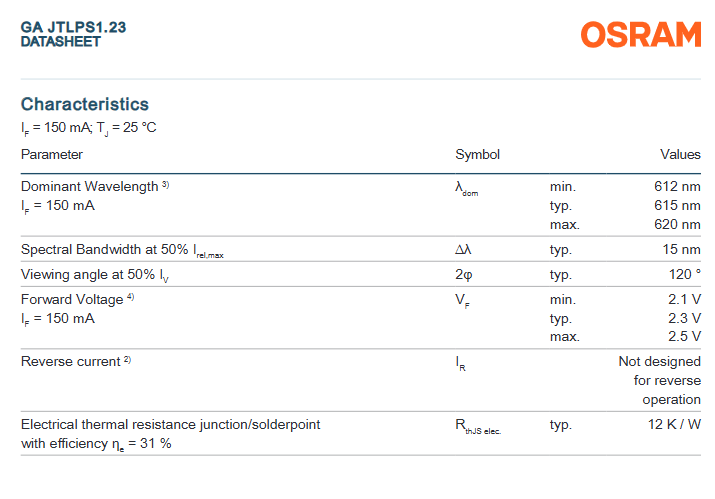Open footnote 3 beside Dominant Wavelength
The height and width of the screenshot is (499, 715).
coord(166,185)
